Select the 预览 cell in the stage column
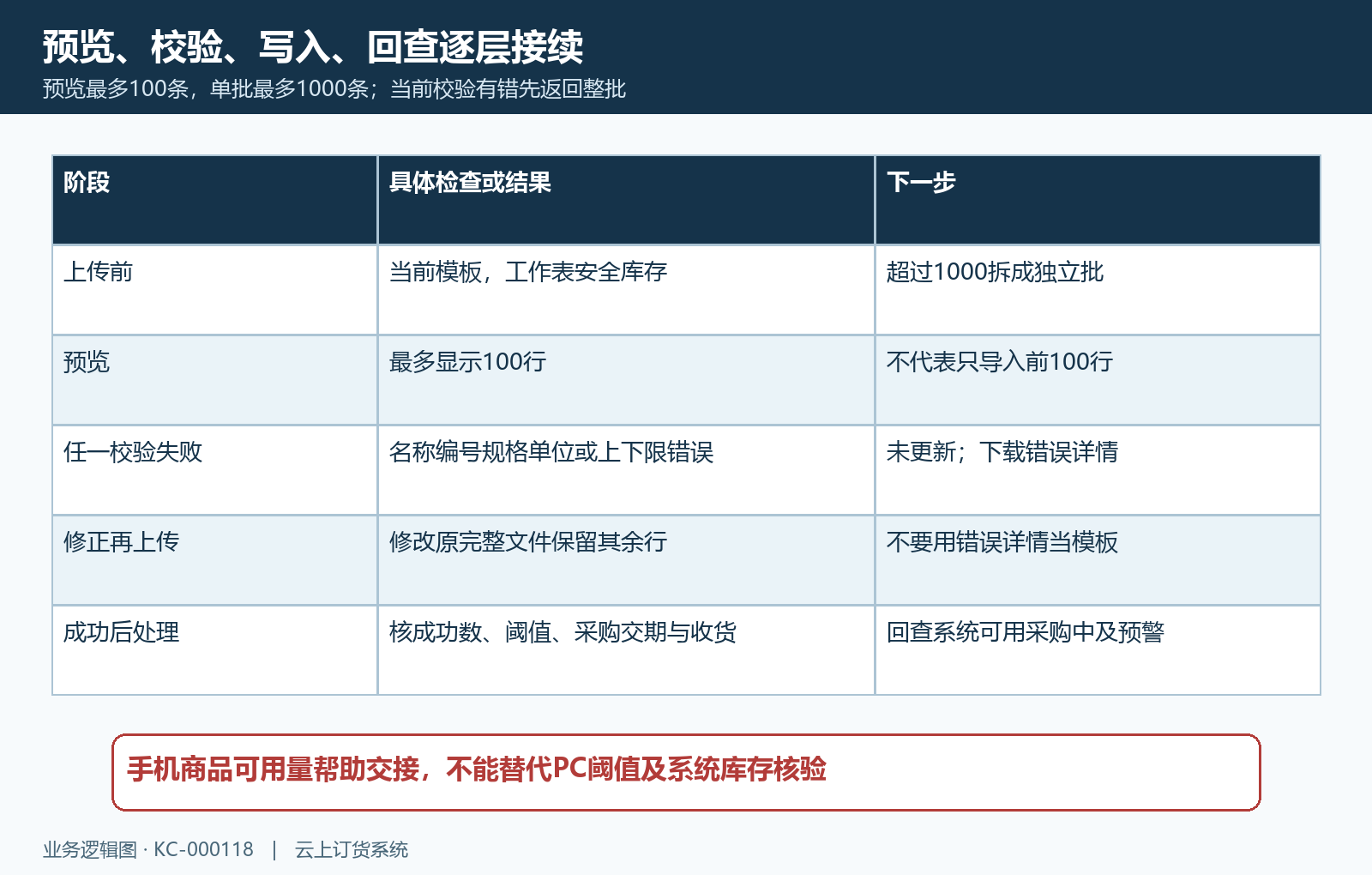Image resolution: width=1372 pixels, height=875 pixels. point(214,380)
